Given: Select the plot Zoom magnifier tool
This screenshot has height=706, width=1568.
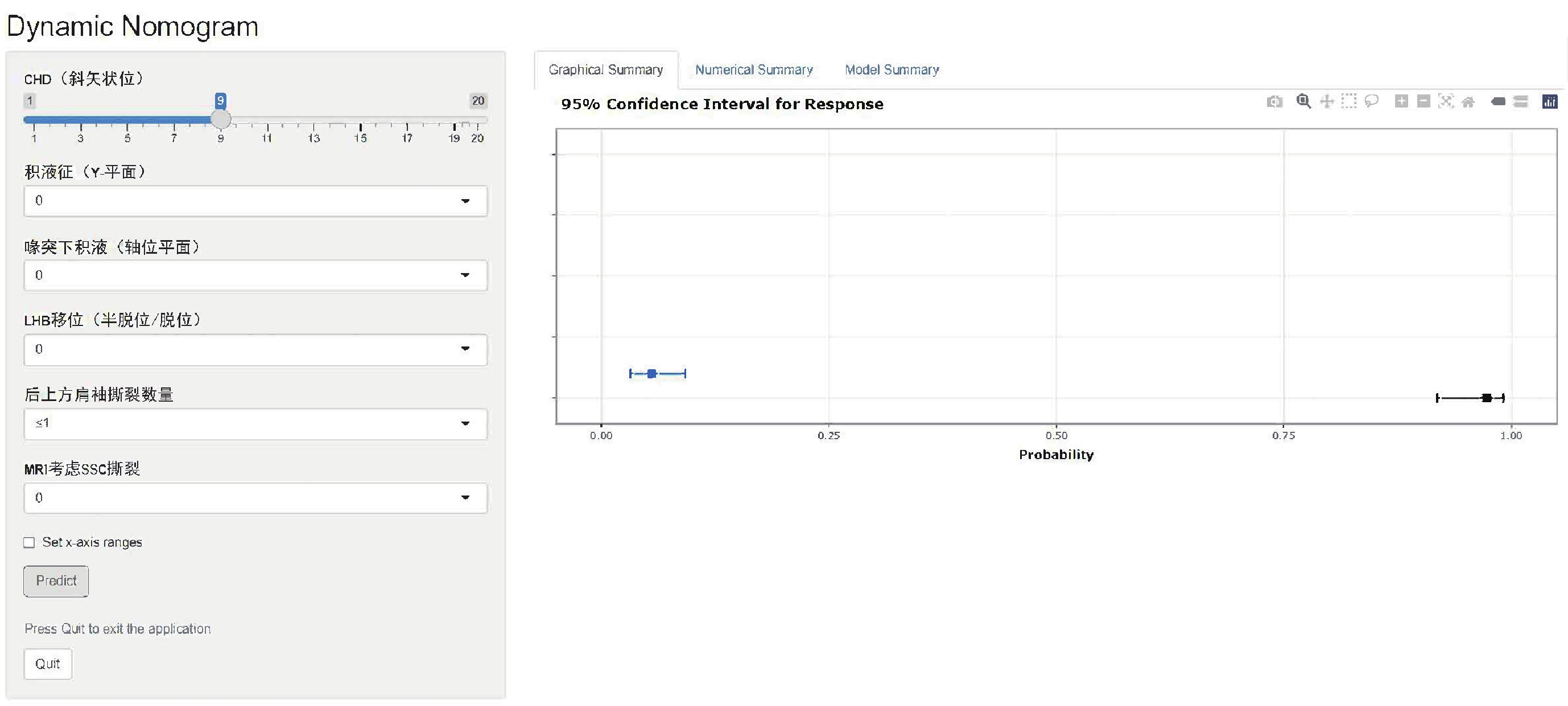Looking at the screenshot, I should tap(1303, 102).
